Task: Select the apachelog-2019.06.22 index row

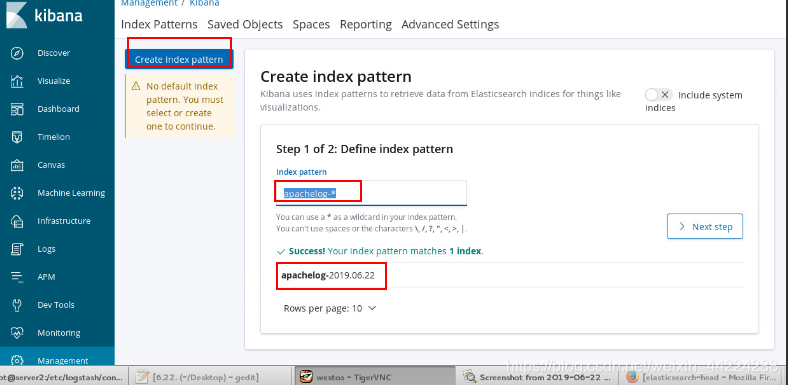Action: click(509, 275)
